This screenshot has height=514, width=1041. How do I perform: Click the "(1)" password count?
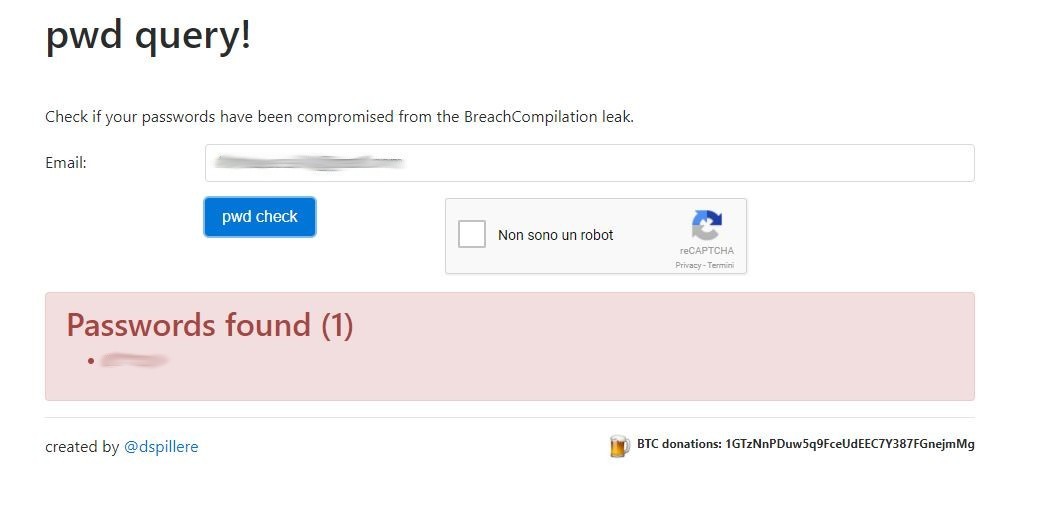pos(337,325)
